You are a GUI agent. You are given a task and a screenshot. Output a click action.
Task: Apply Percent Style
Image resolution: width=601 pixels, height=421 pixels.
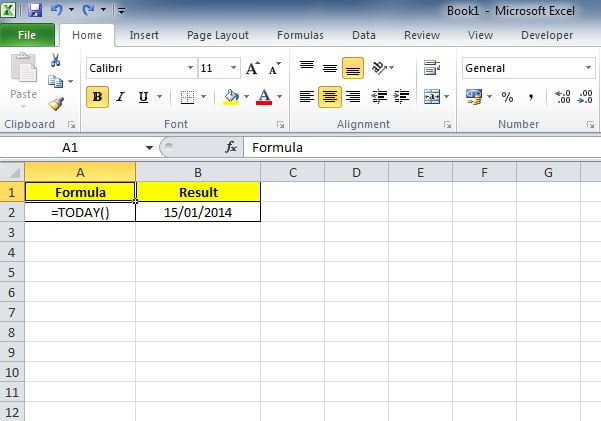(507, 97)
